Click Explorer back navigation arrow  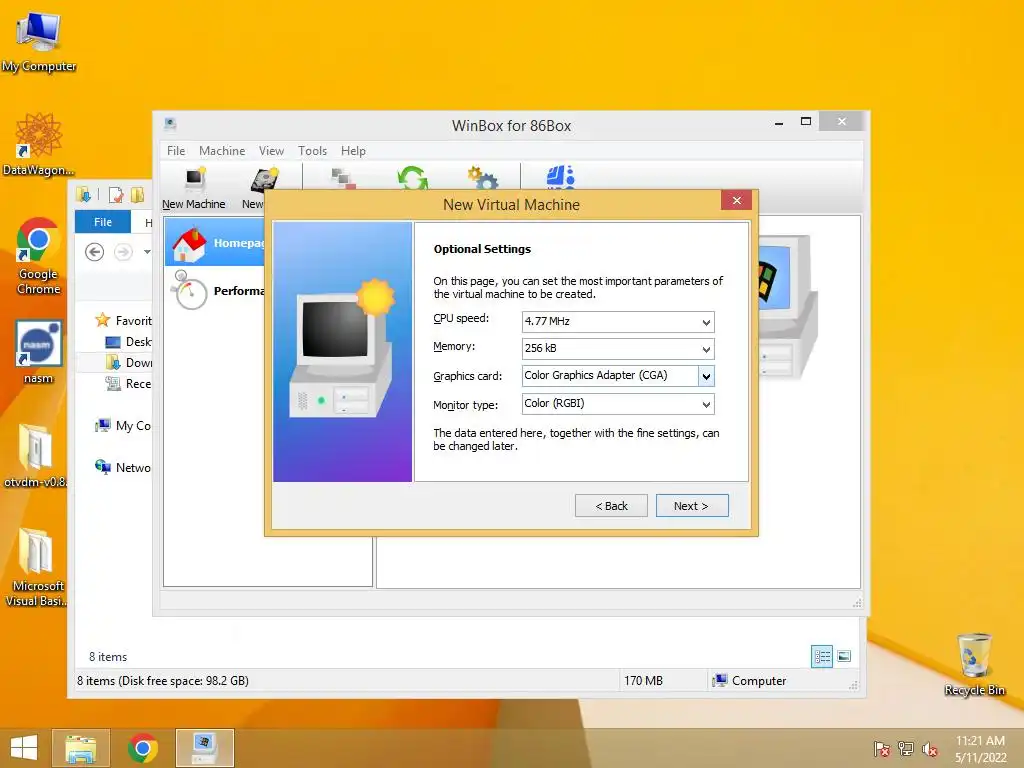95,252
